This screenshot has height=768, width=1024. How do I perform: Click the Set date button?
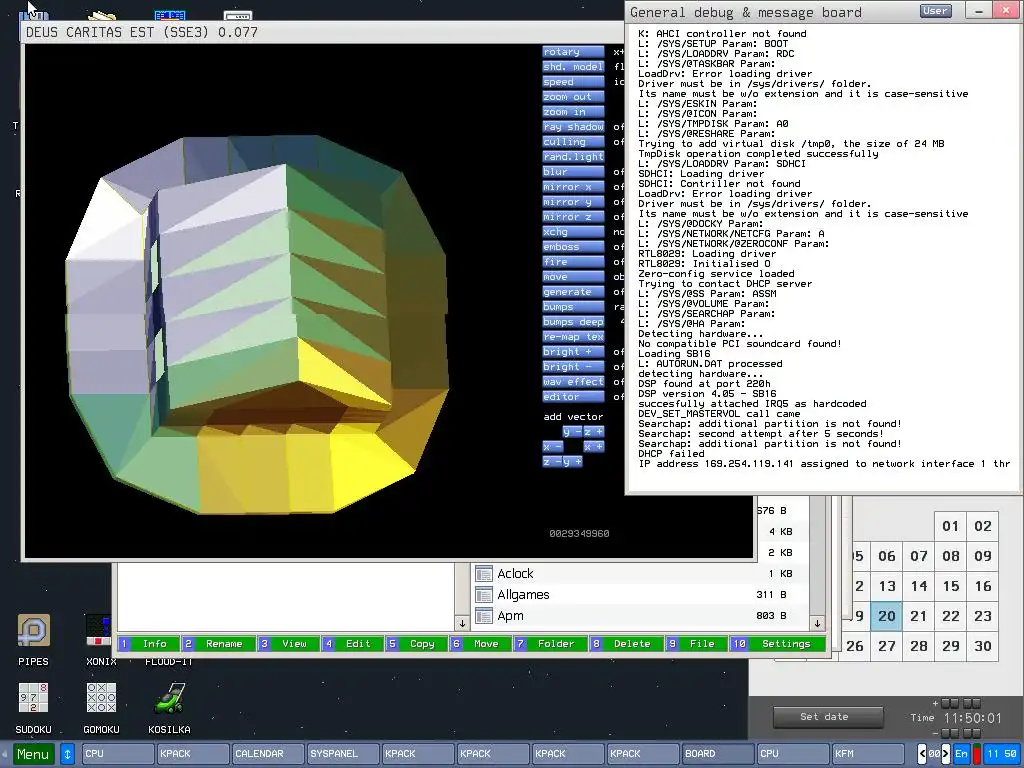[x=827, y=717]
